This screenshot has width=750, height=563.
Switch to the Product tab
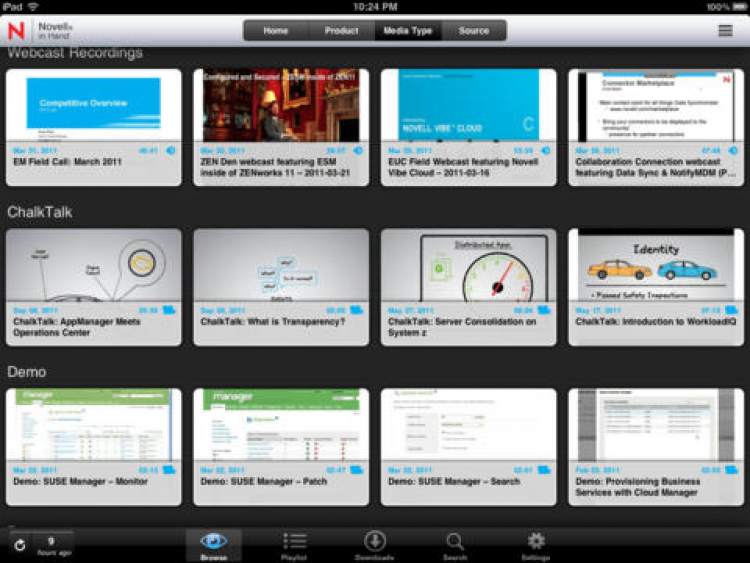tap(342, 31)
